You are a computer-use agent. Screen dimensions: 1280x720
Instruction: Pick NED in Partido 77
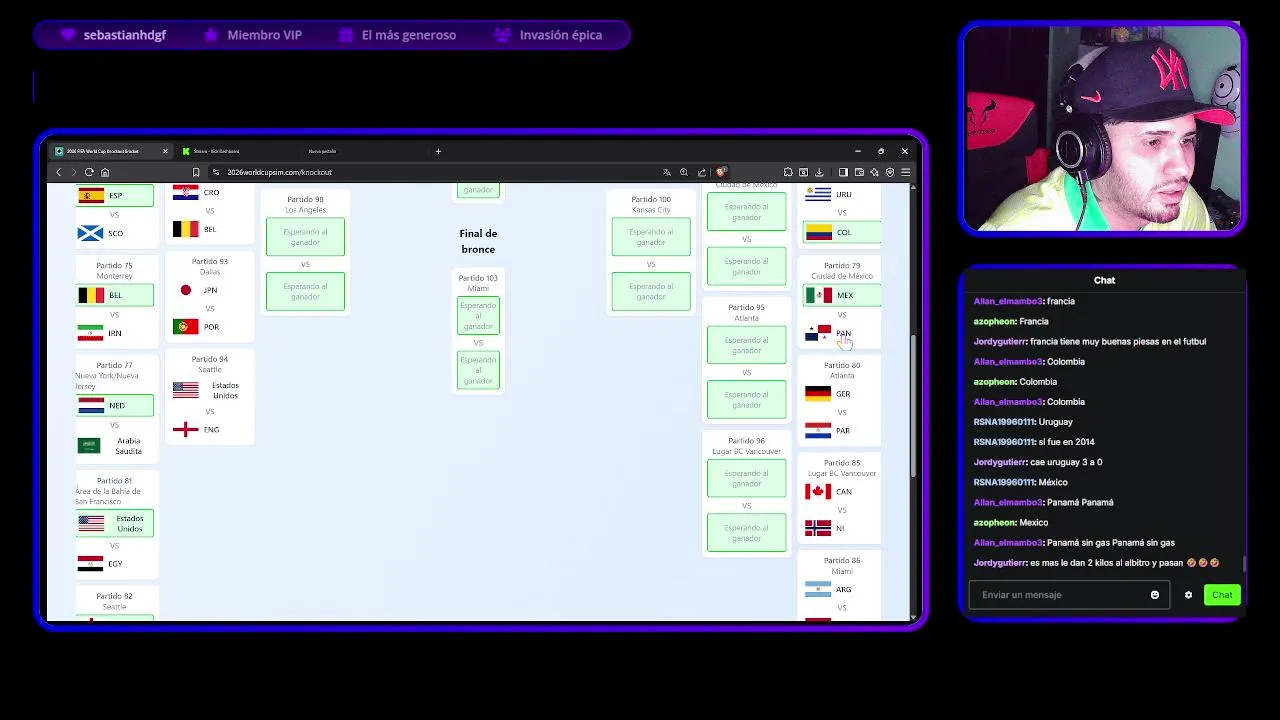click(x=115, y=405)
